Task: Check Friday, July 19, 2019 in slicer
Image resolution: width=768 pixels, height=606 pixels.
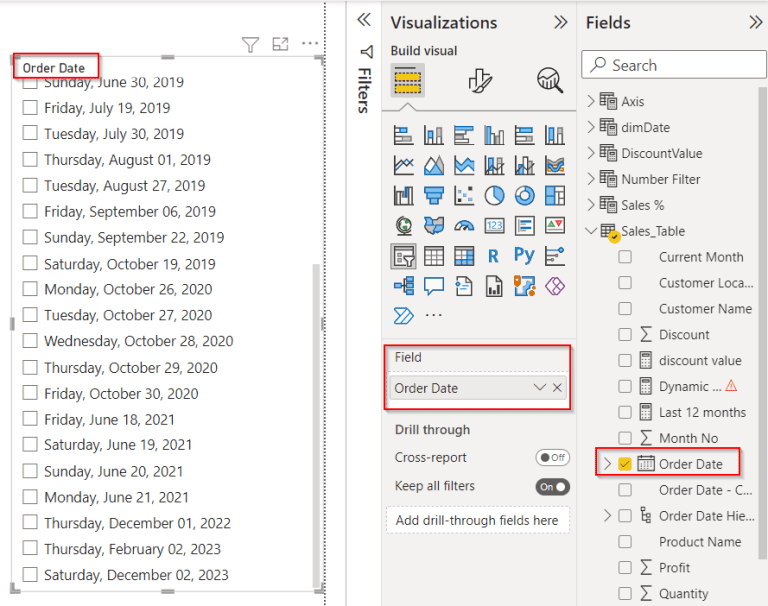Action: click(30, 107)
